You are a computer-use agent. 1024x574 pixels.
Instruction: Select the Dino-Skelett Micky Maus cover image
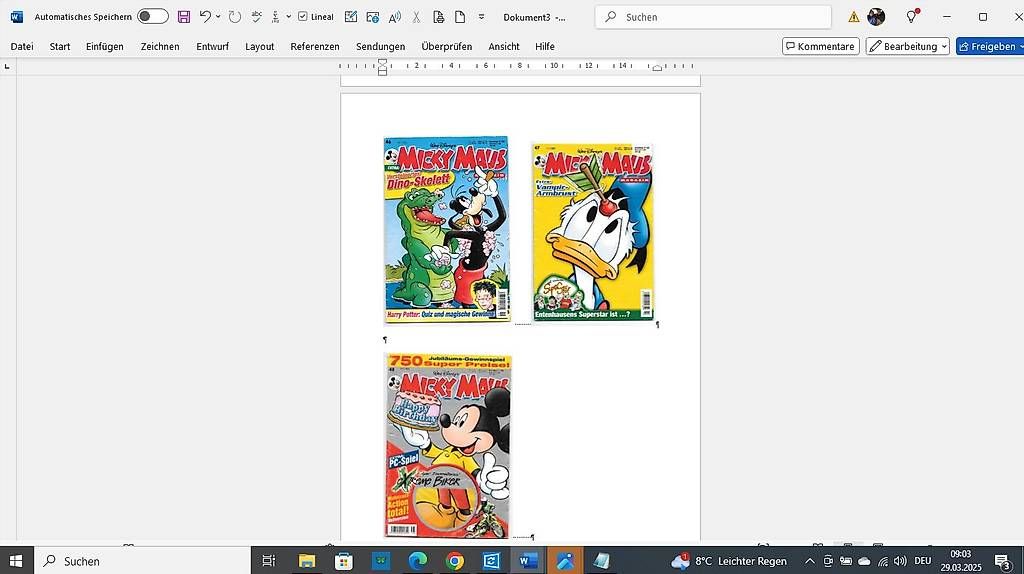coord(447,230)
